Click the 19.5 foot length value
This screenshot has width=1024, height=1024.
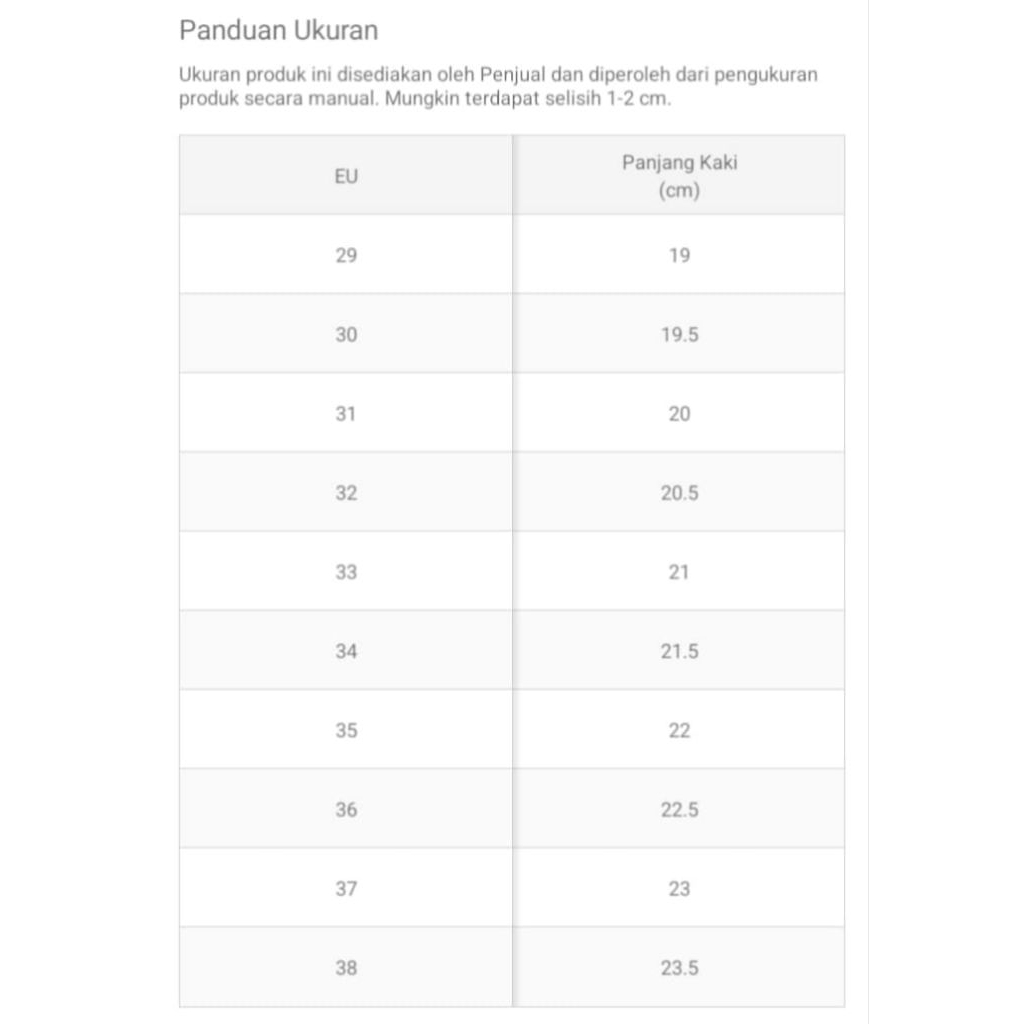[x=679, y=334]
